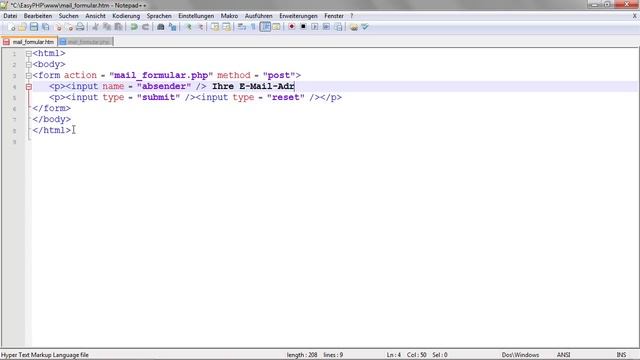Cut selection with the scissors icon
The image size is (640, 360).
pyautogui.click(x=96, y=27)
